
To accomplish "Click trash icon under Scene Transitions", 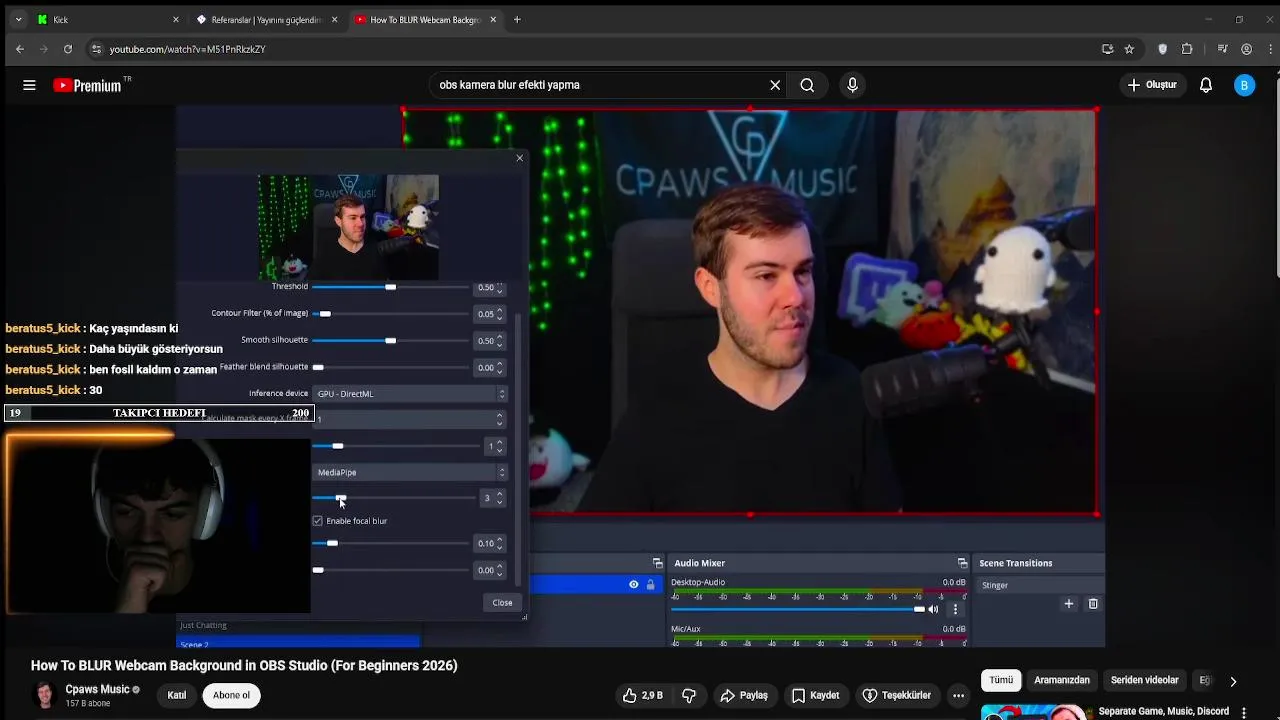I will 1093,604.
